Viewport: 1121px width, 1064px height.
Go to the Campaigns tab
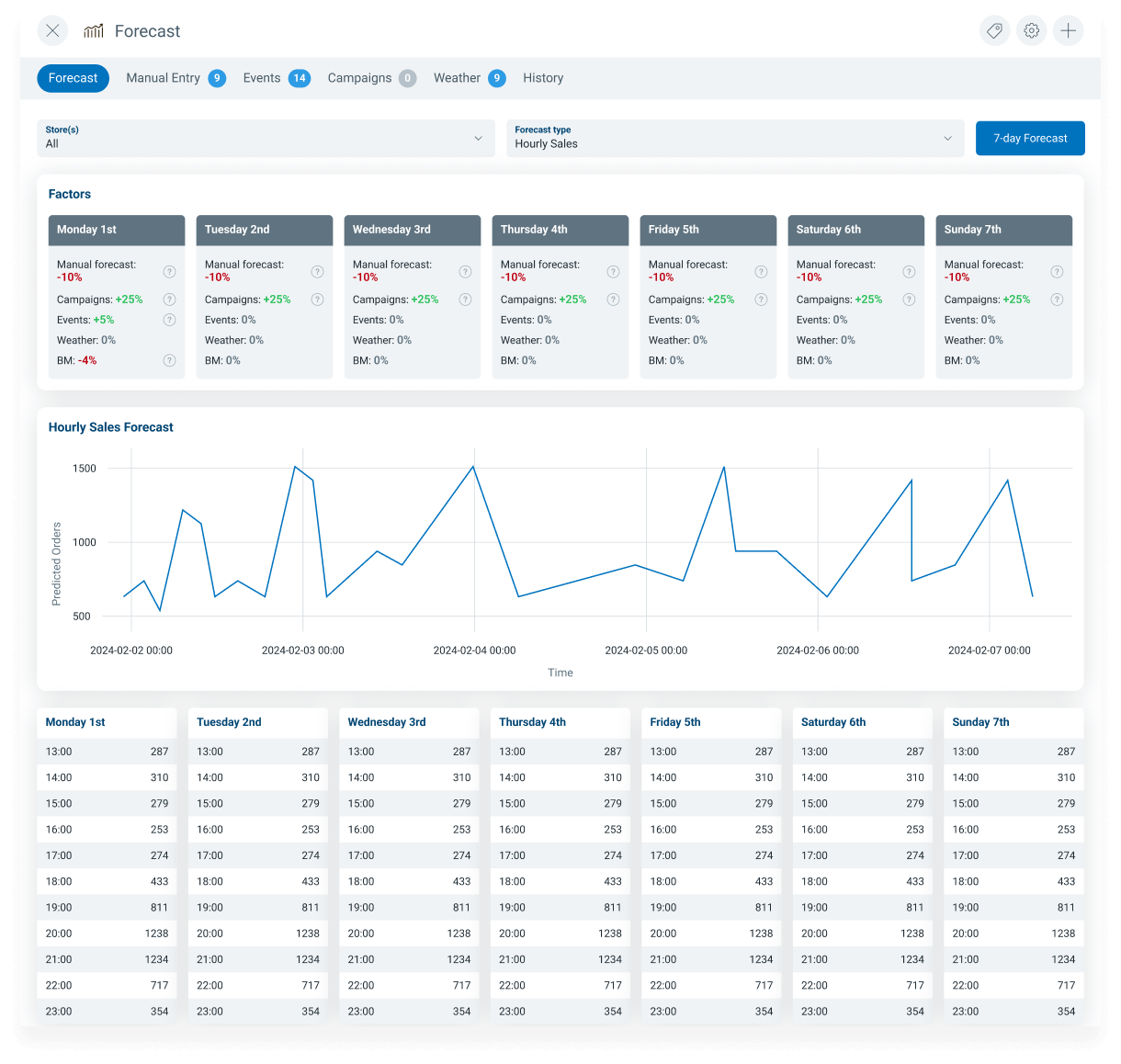[x=372, y=78]
